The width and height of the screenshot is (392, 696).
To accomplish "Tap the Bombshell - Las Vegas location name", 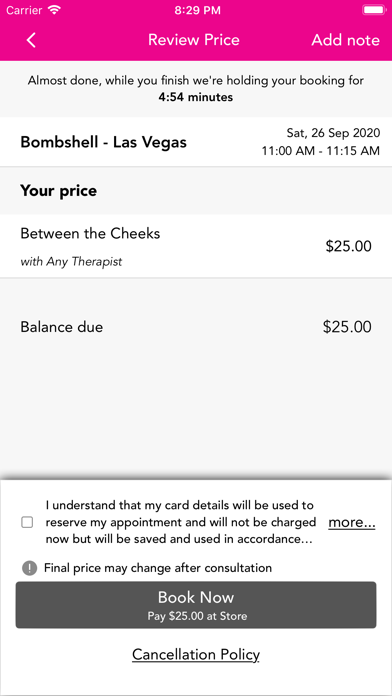I will tap(103, 142).
